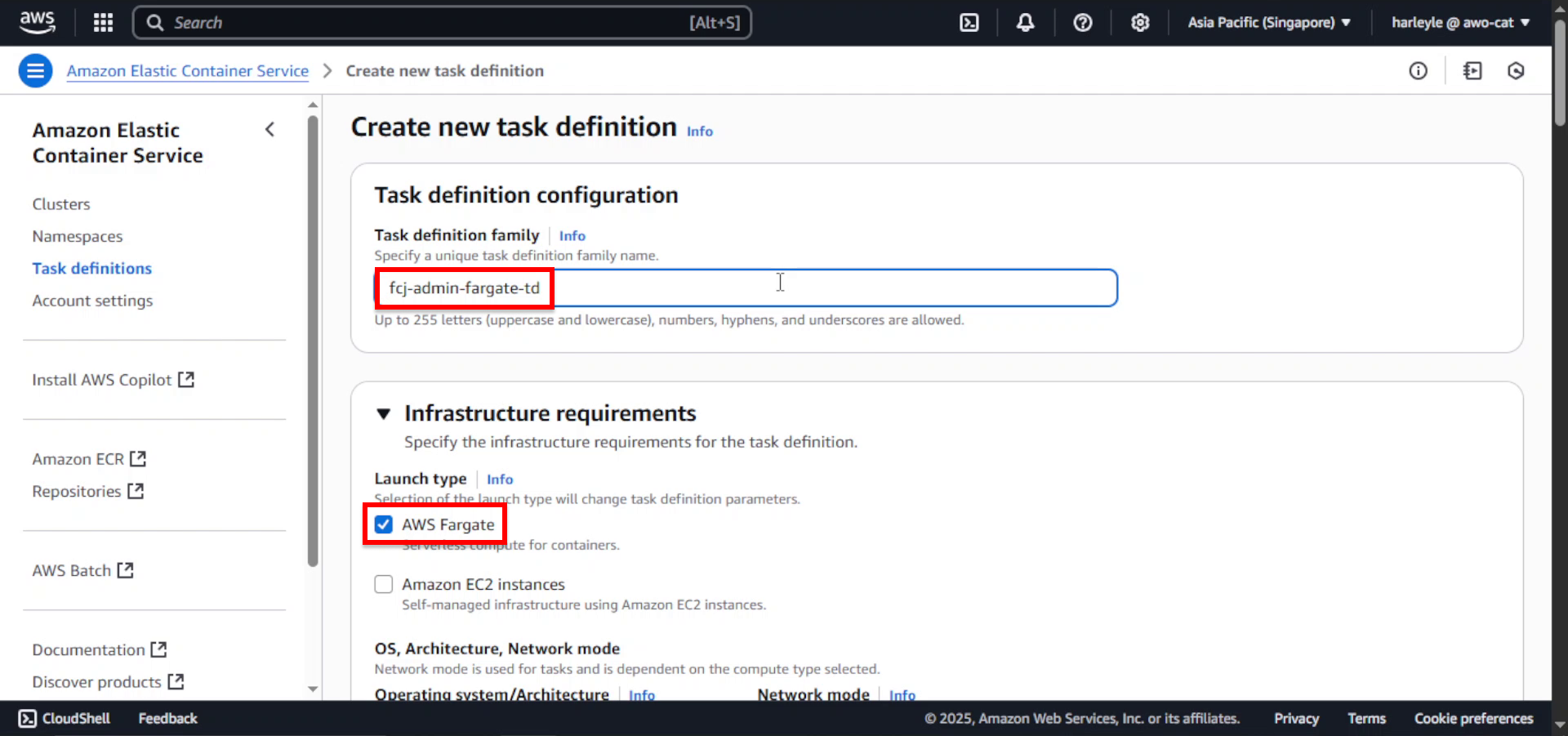Click Info next to Network mode
The width and height of the screenshot is (1568, 736).
[x=902, y=694]
